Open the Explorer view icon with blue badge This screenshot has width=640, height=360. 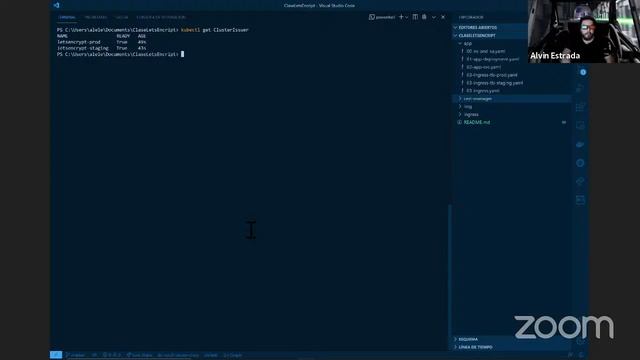click(583, 72)
